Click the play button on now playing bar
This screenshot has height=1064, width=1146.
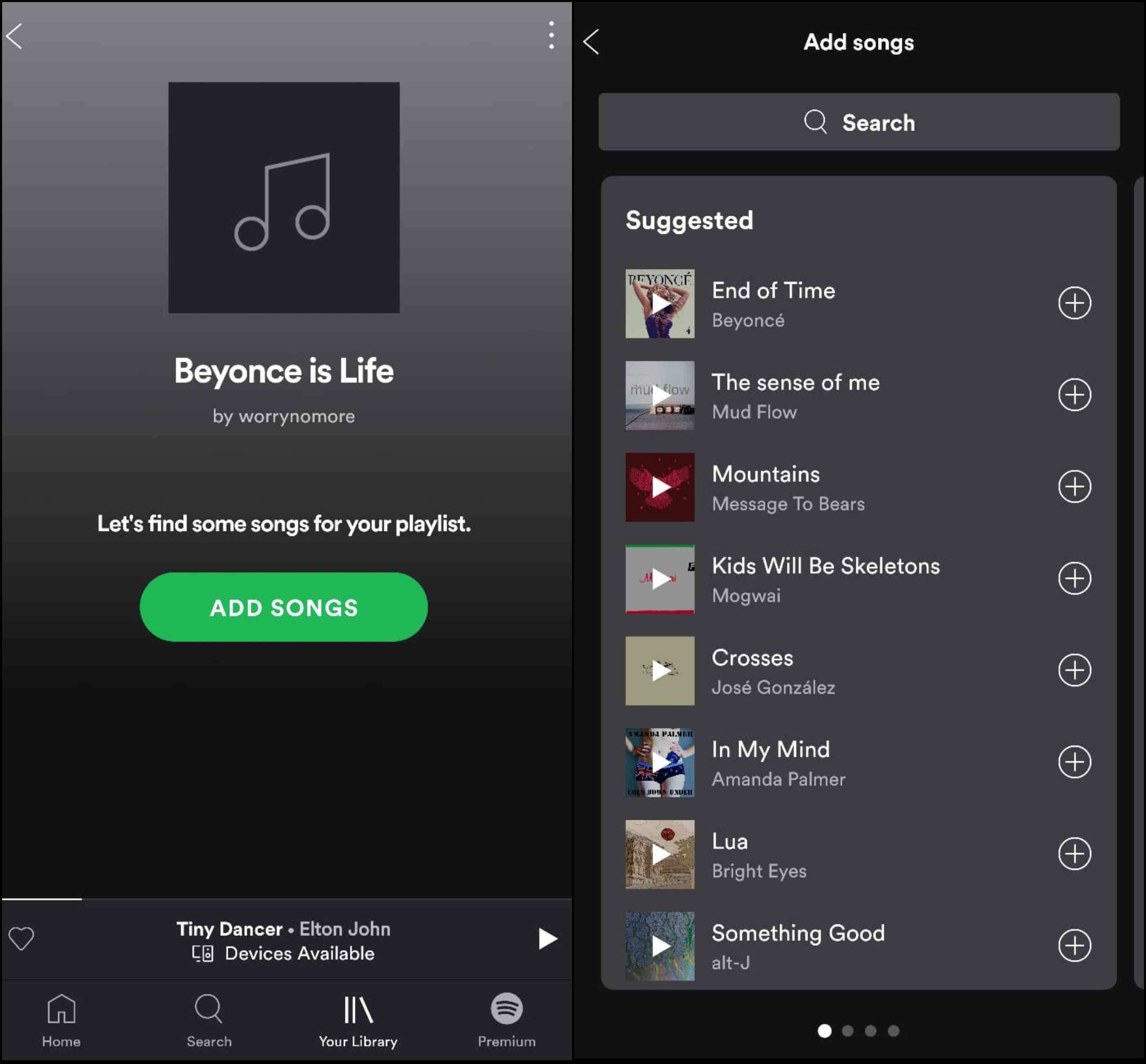[547, 938]
